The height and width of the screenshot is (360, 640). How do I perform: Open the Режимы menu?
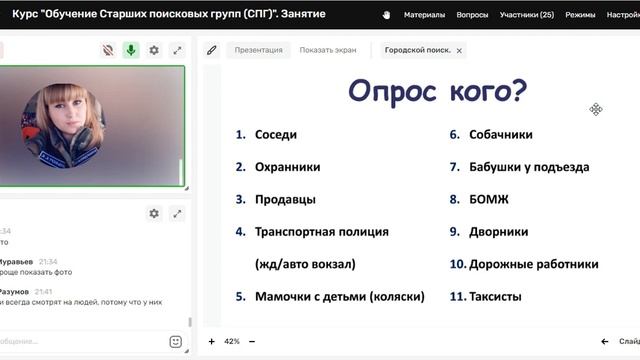coord(580,15)
